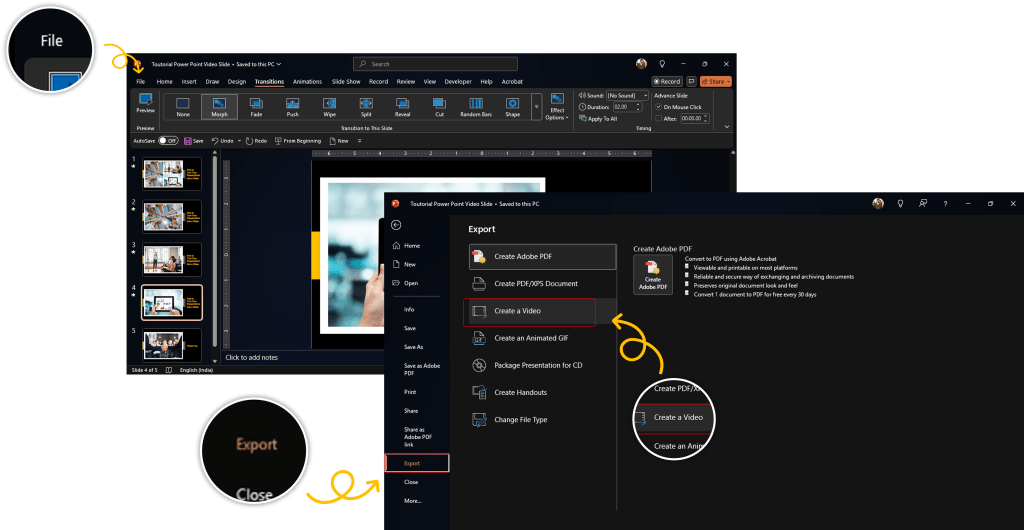This screenshot has height=530, width=1024.
Task: Click the Apply To All button
Action: click(x=600, y=118)
